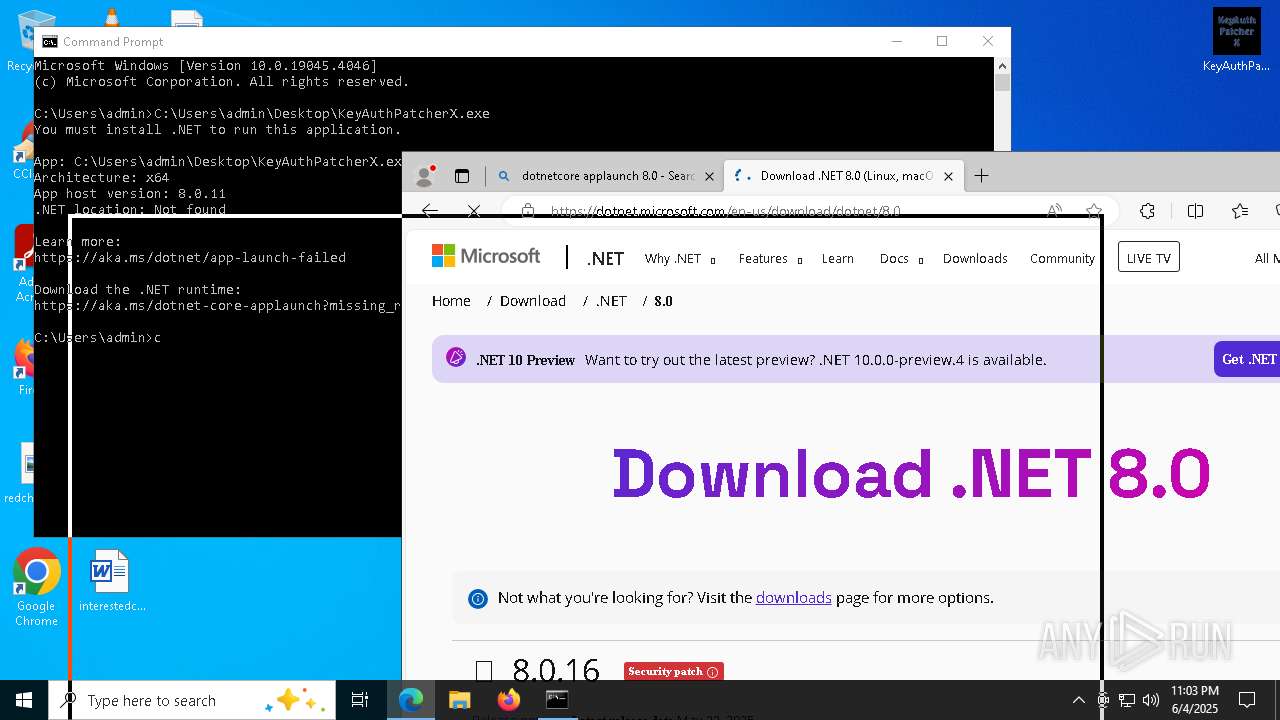Click the Microsoft logo on webpage
Image resolution: width=1280 pixels, height=720 pixels.
(486, 256)
